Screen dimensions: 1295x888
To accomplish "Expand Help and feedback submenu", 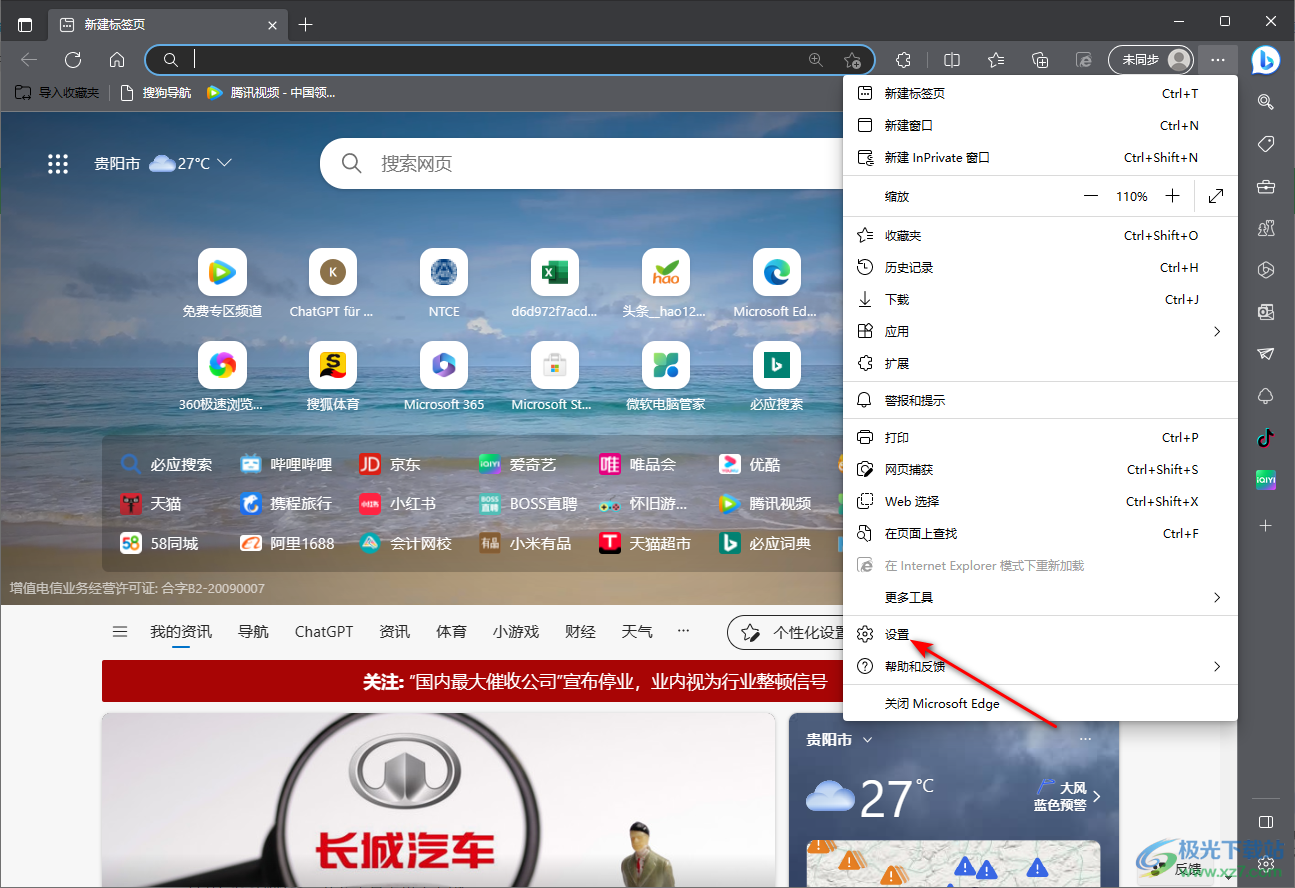I will tap(1040, 666).
